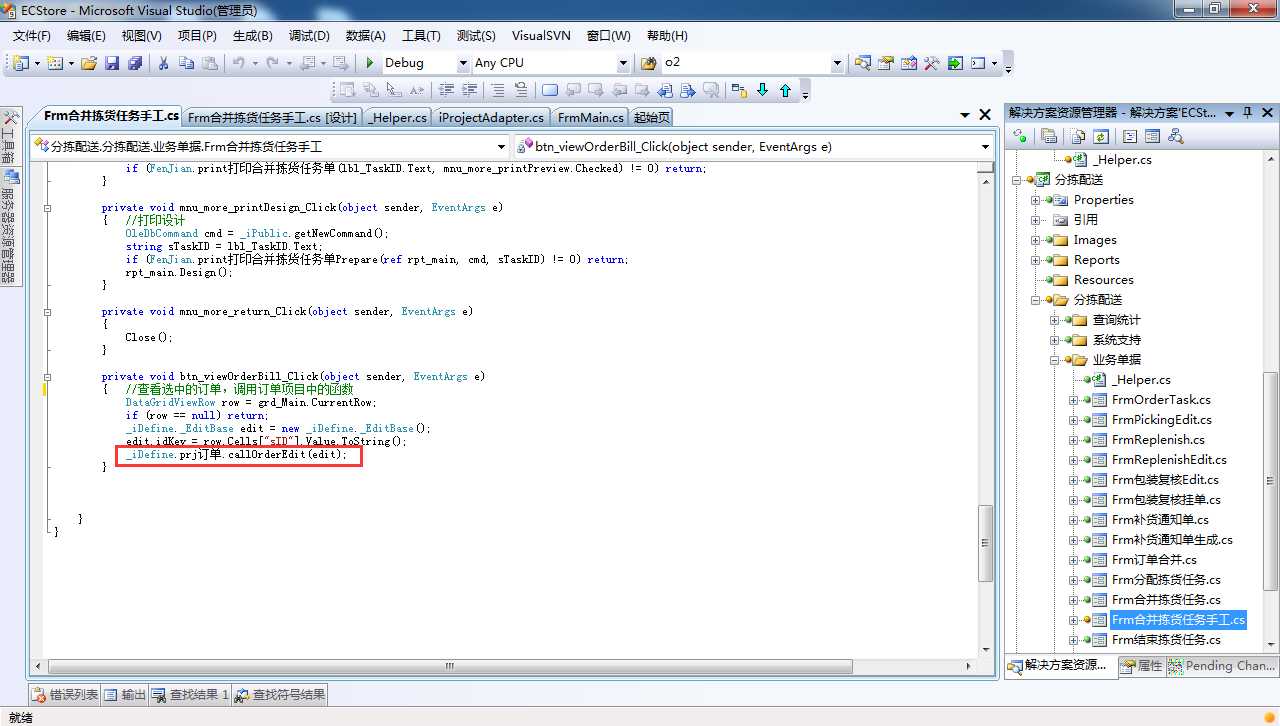Open Solution Explorer window position dropdown

tap(1230, 113)
